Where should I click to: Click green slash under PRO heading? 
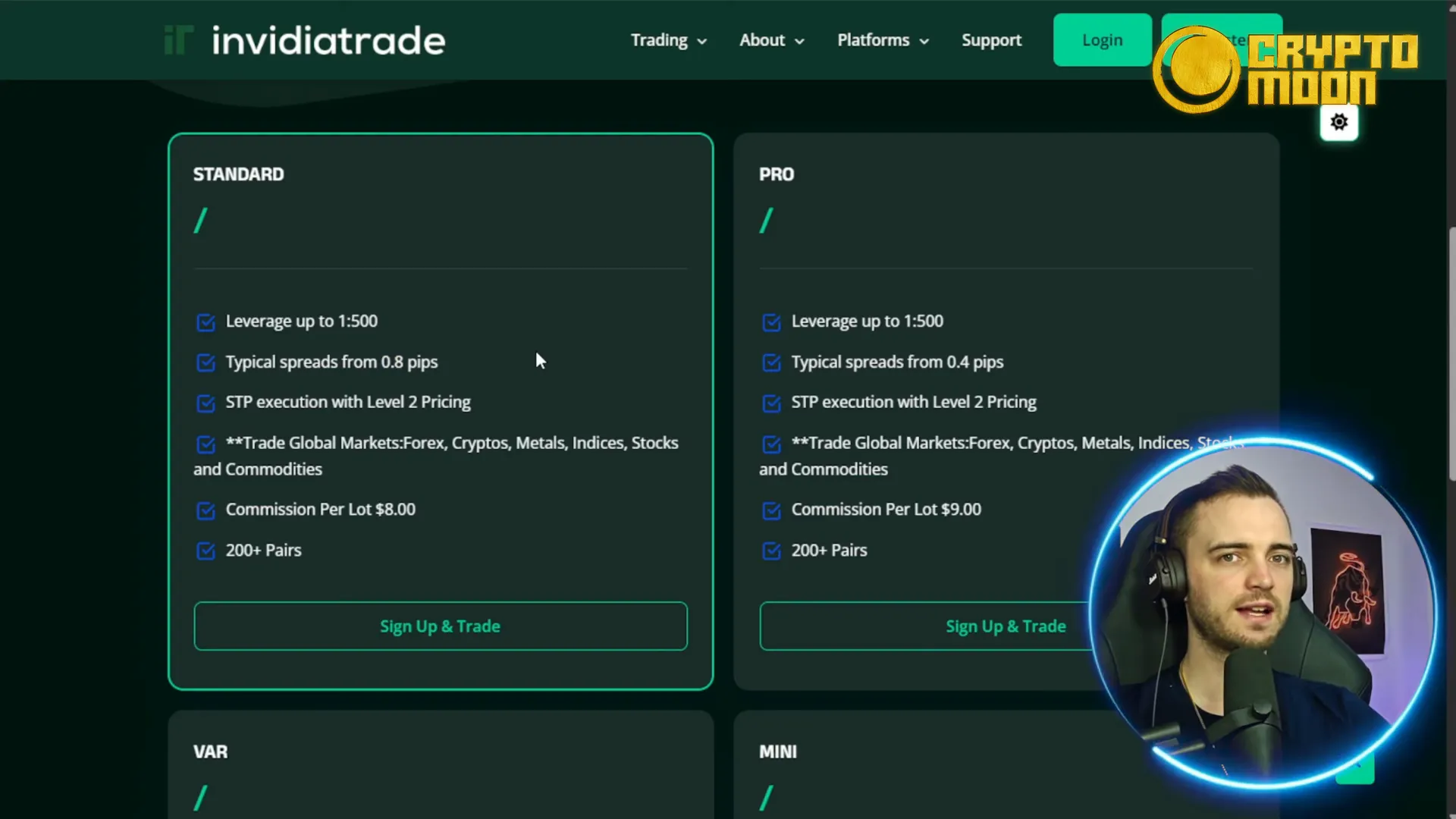(x=766, y=221)
